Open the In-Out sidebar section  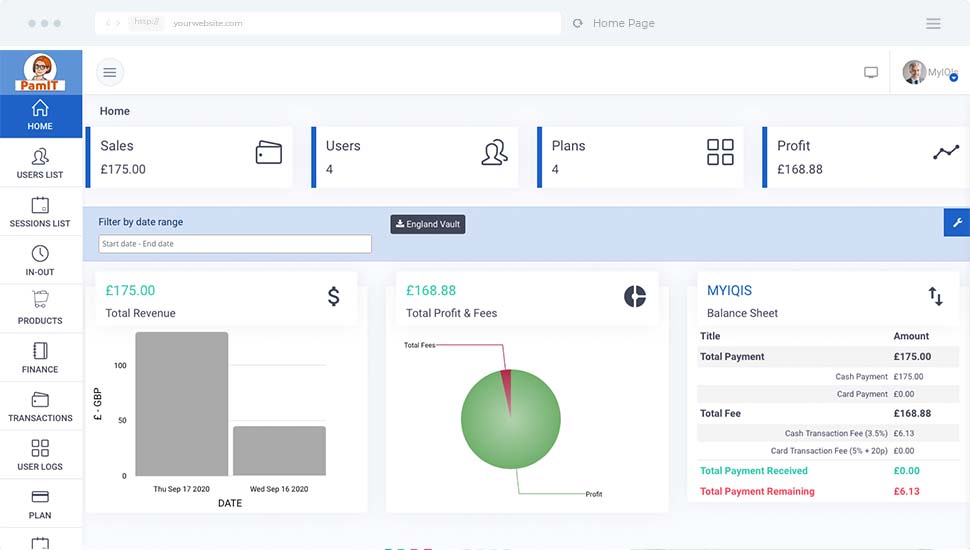click(40, 260)
